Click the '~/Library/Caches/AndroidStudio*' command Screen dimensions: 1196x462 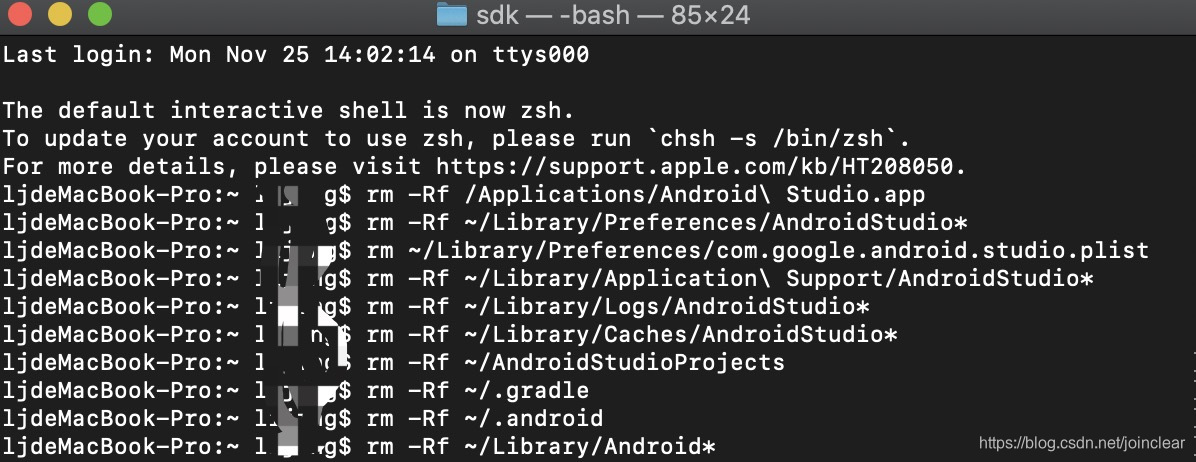coord(632,334)
